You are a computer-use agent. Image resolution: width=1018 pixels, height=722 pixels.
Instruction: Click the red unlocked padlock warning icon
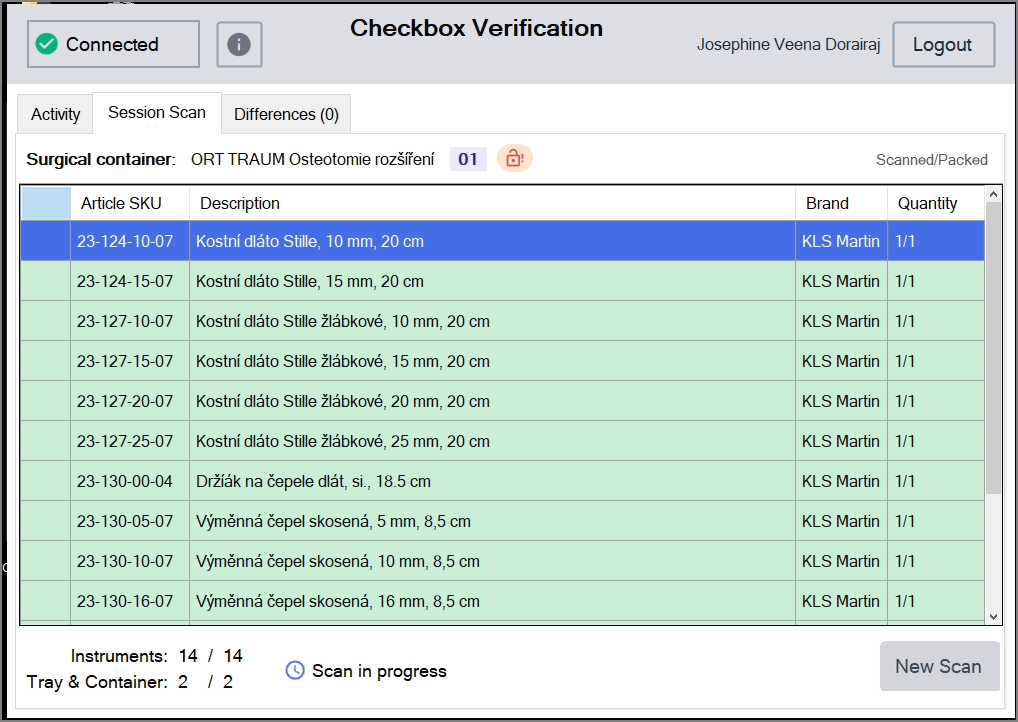click(515, 158)
